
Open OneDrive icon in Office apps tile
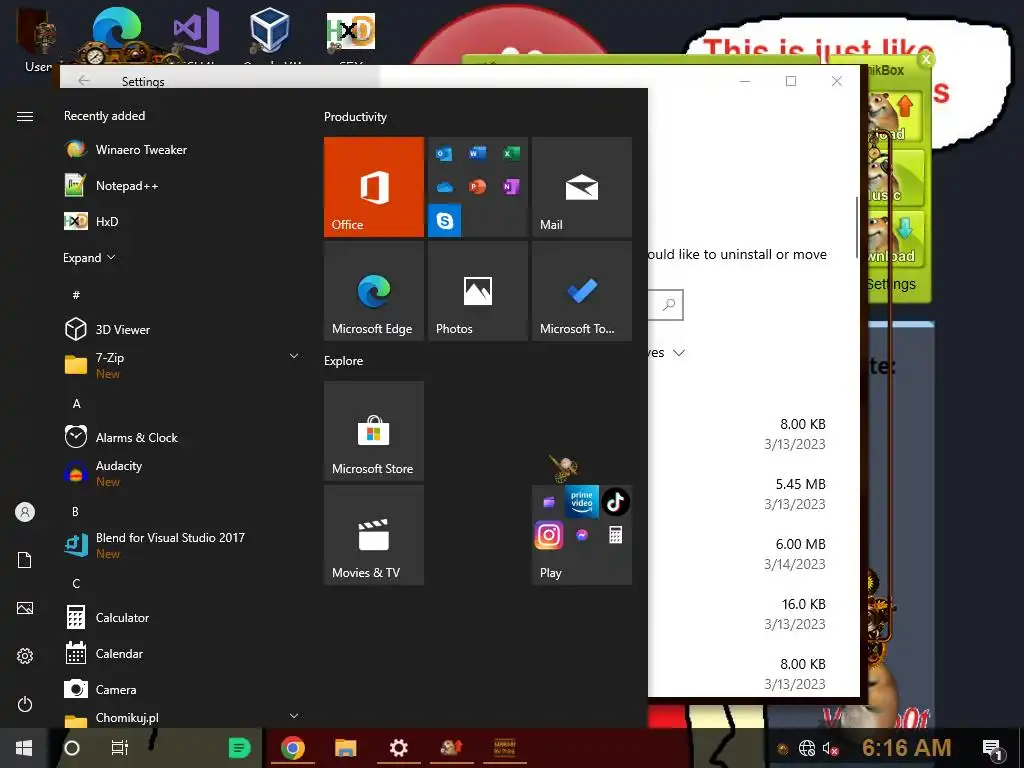[444, 187]
